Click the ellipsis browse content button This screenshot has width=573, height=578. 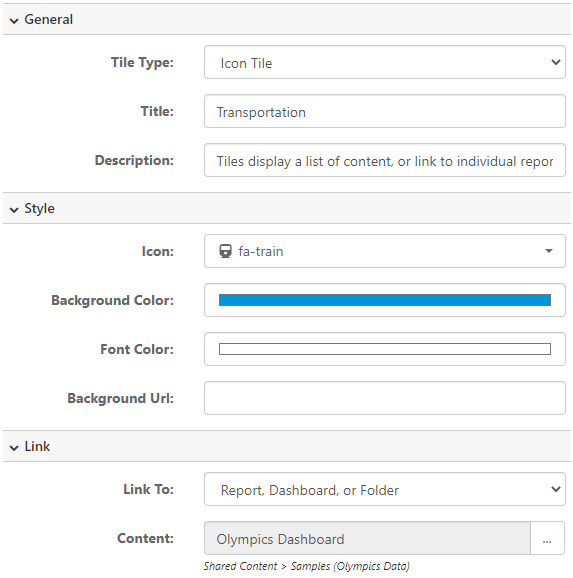pyautogui.click(x=547, y=538)
